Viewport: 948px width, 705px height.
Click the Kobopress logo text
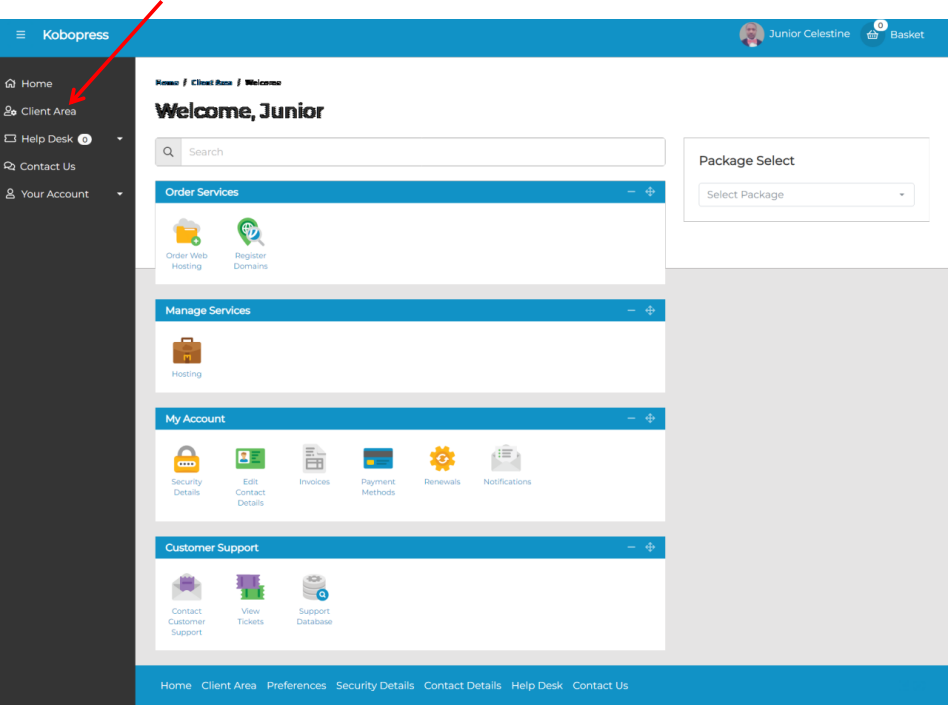[x=76, y=34]
